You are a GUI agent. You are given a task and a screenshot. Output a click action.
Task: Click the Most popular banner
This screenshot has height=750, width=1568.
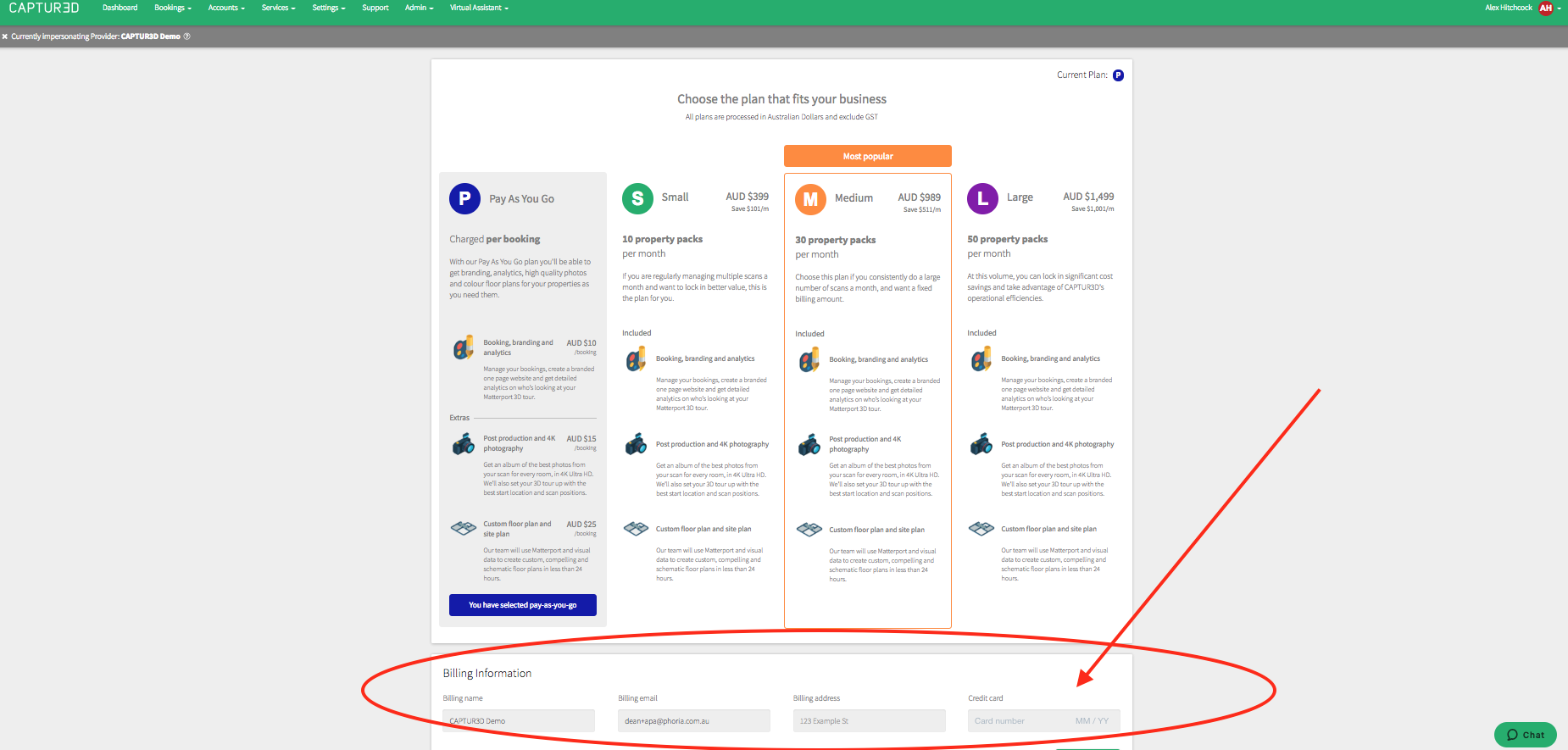(868, 156)
